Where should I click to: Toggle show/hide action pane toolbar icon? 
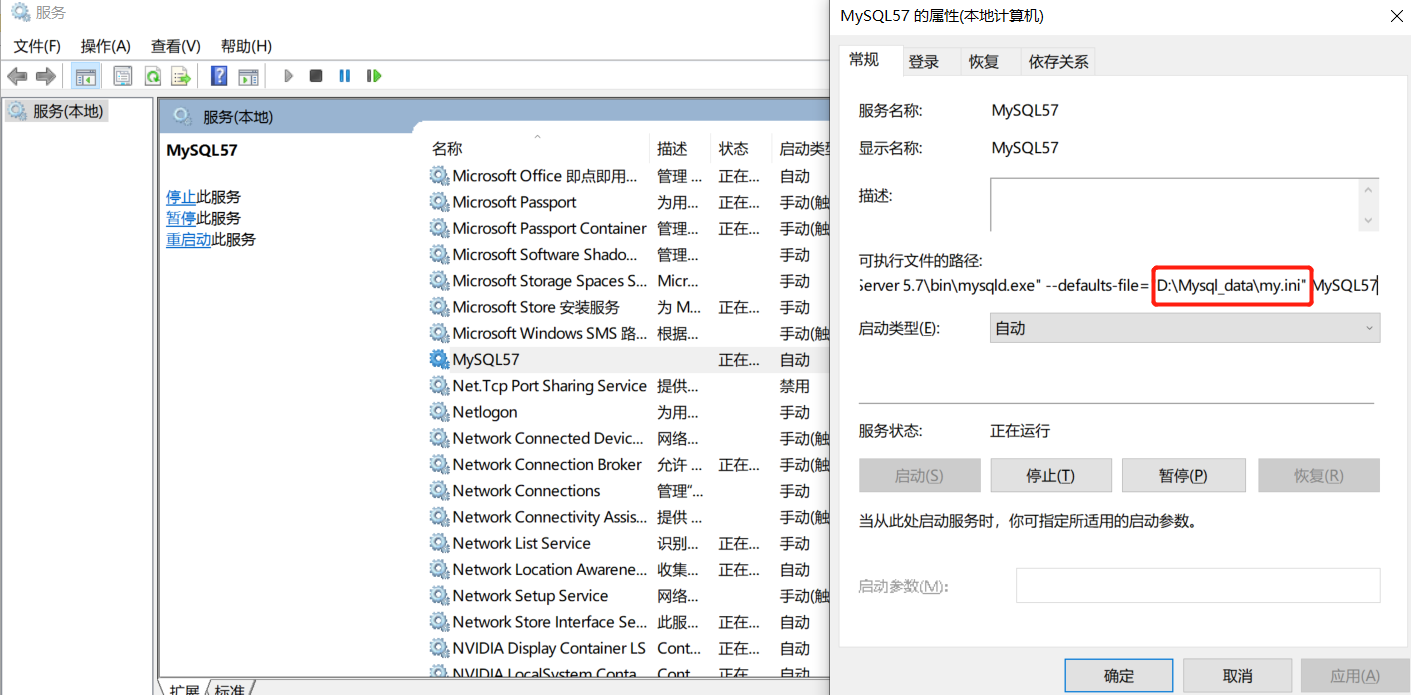pos(248,76)
